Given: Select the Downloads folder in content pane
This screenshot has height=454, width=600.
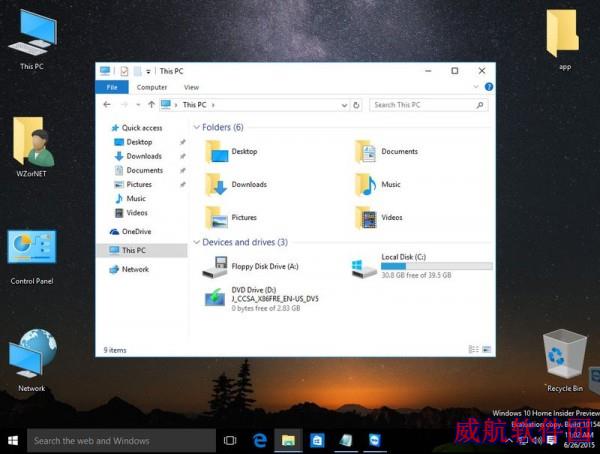Looking at the screenshot, I should [x=236, y=185].
